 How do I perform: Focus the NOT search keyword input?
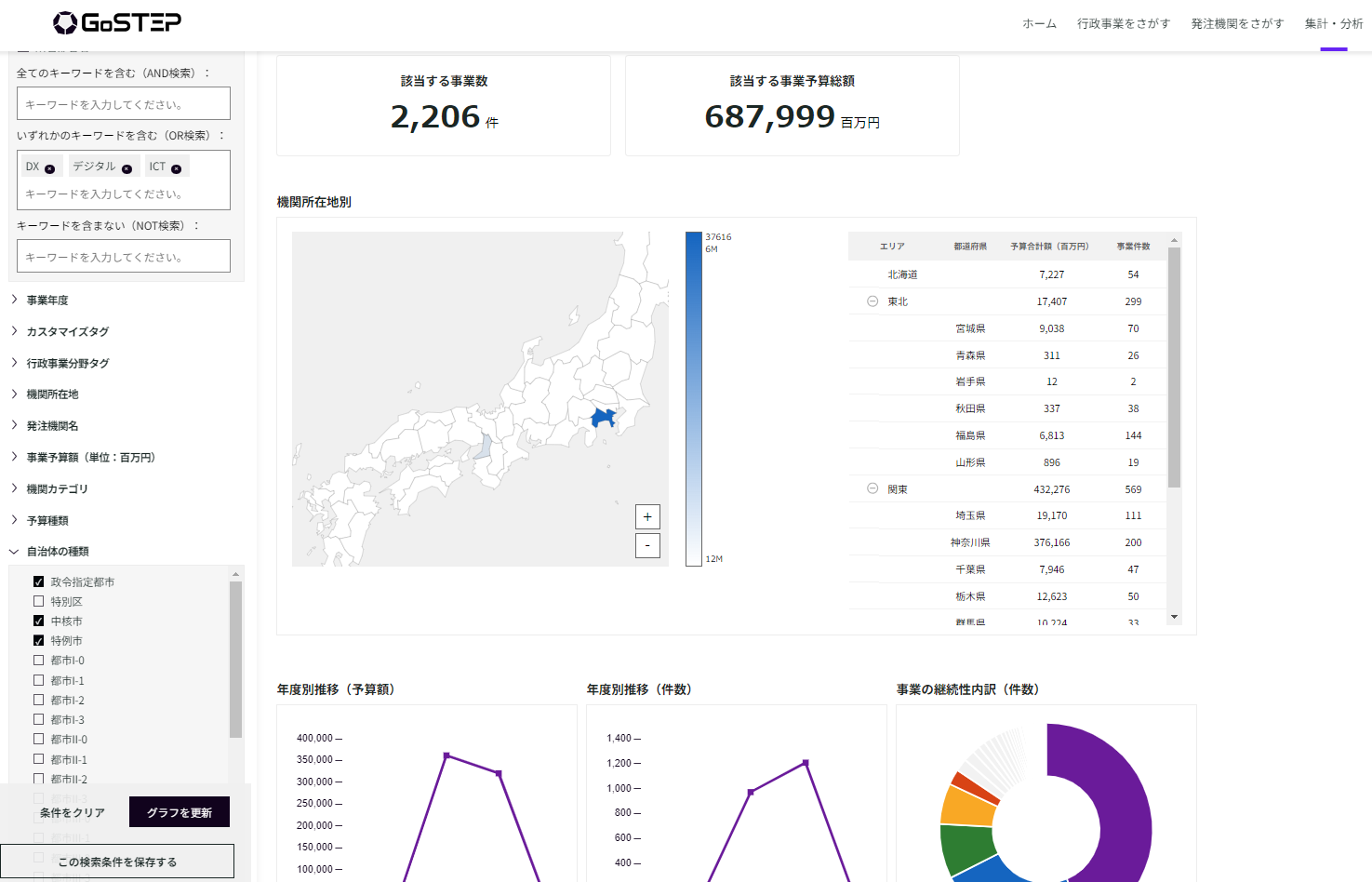(x=124, y=256)
